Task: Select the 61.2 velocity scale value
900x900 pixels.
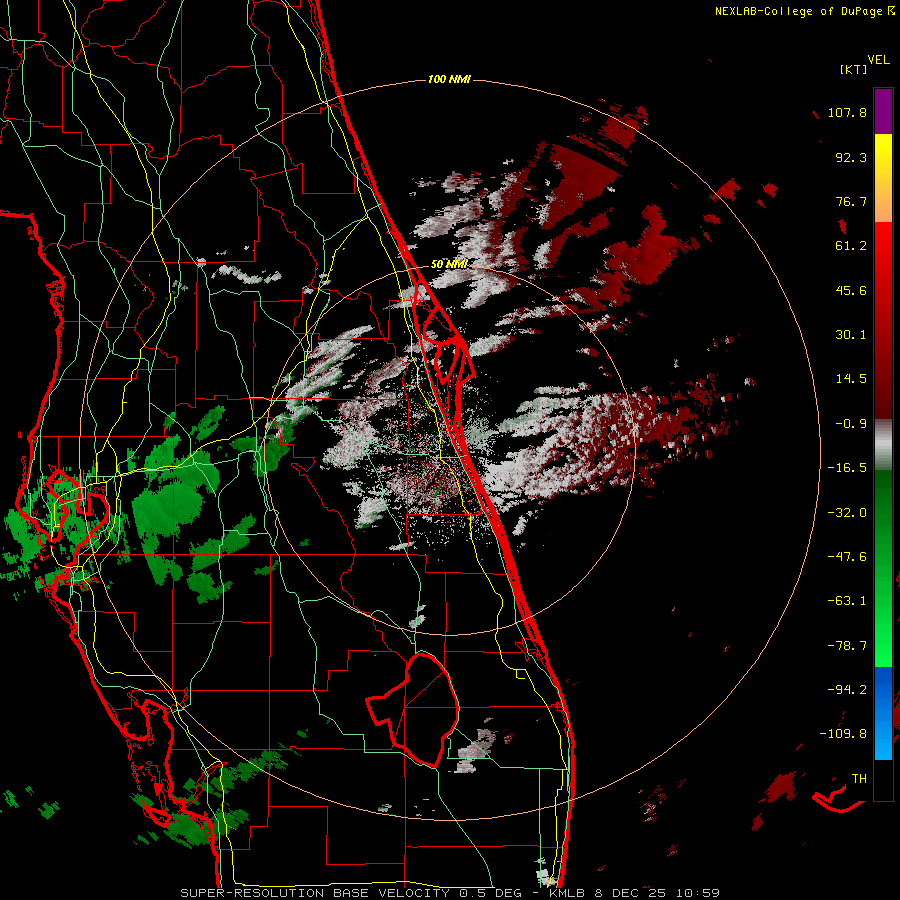Action: tap(851, 246)
